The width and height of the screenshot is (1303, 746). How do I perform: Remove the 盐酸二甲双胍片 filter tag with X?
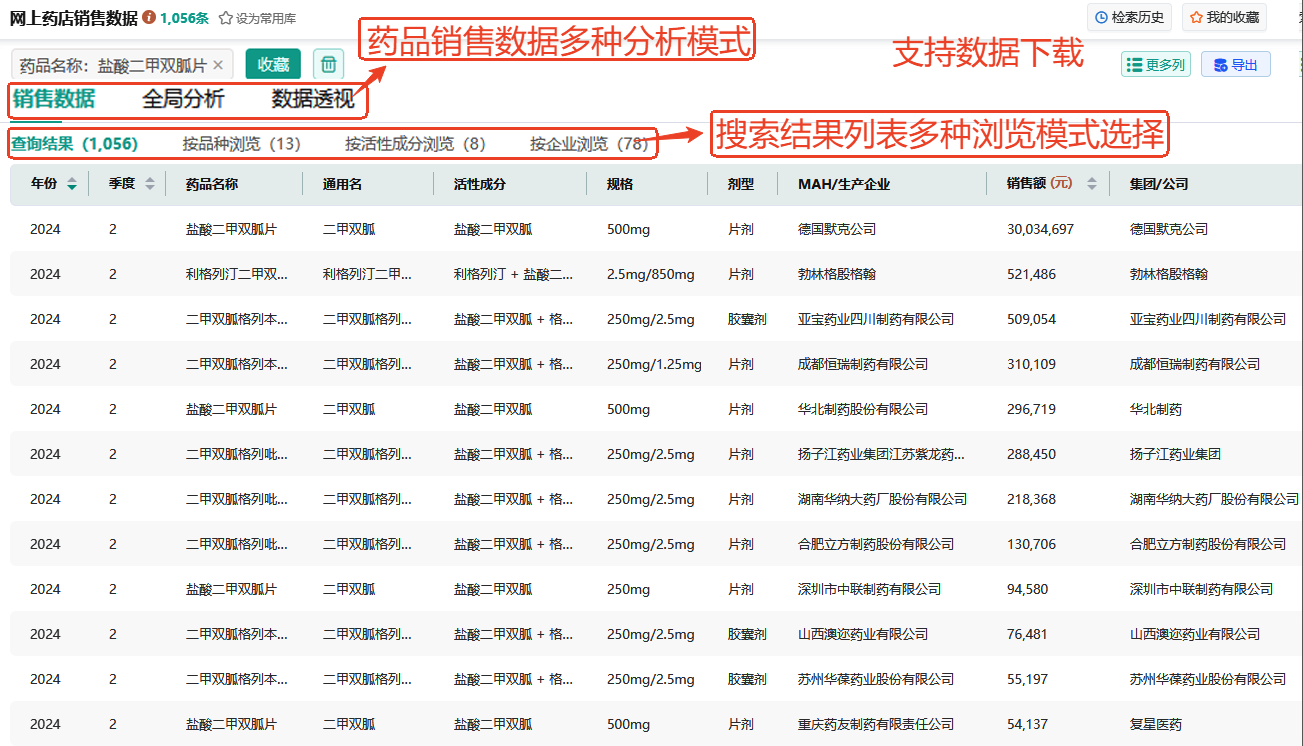219,65
